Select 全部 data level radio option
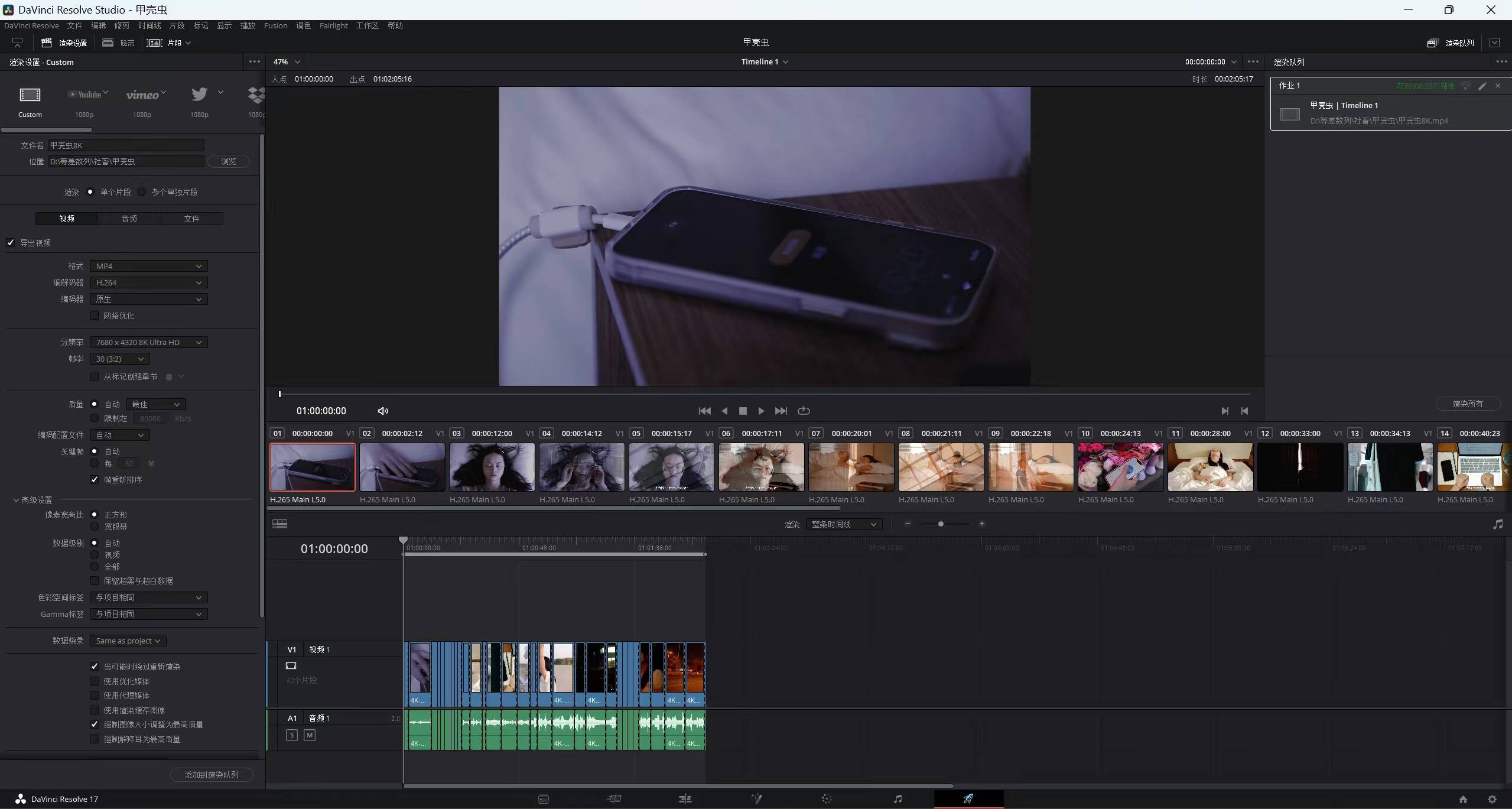Image resolution: width=1512 pixels, height=809 pixels. (94, 566)
